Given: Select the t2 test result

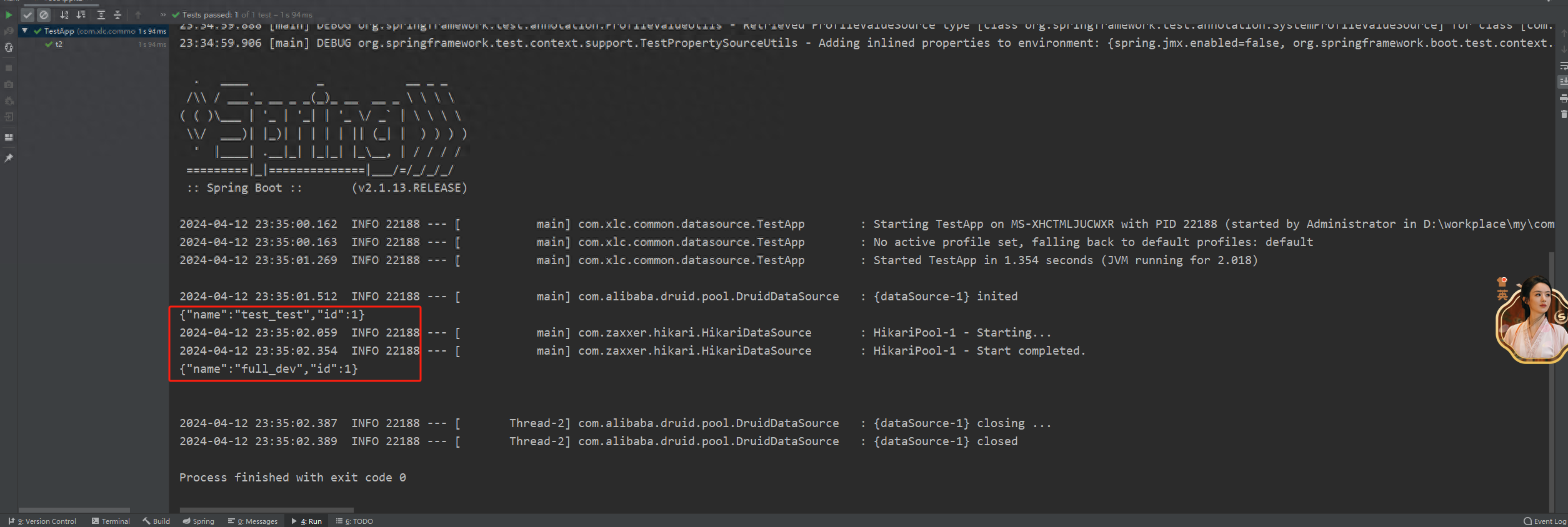Looking at the screenshot, I should tap(59, 44).
